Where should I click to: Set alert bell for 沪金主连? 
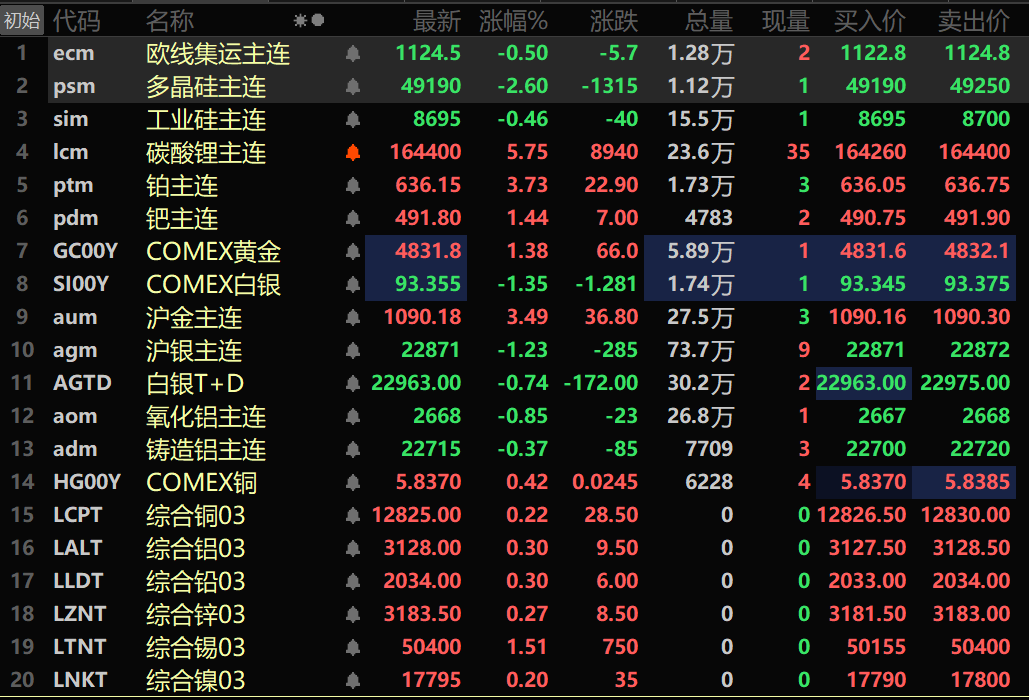click(352, 318)
